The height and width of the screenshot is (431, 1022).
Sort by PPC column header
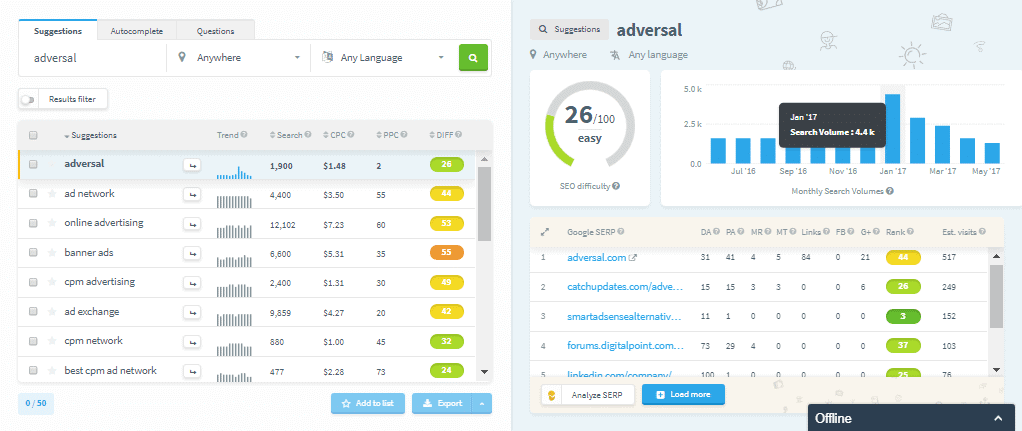tap(388, 135)
